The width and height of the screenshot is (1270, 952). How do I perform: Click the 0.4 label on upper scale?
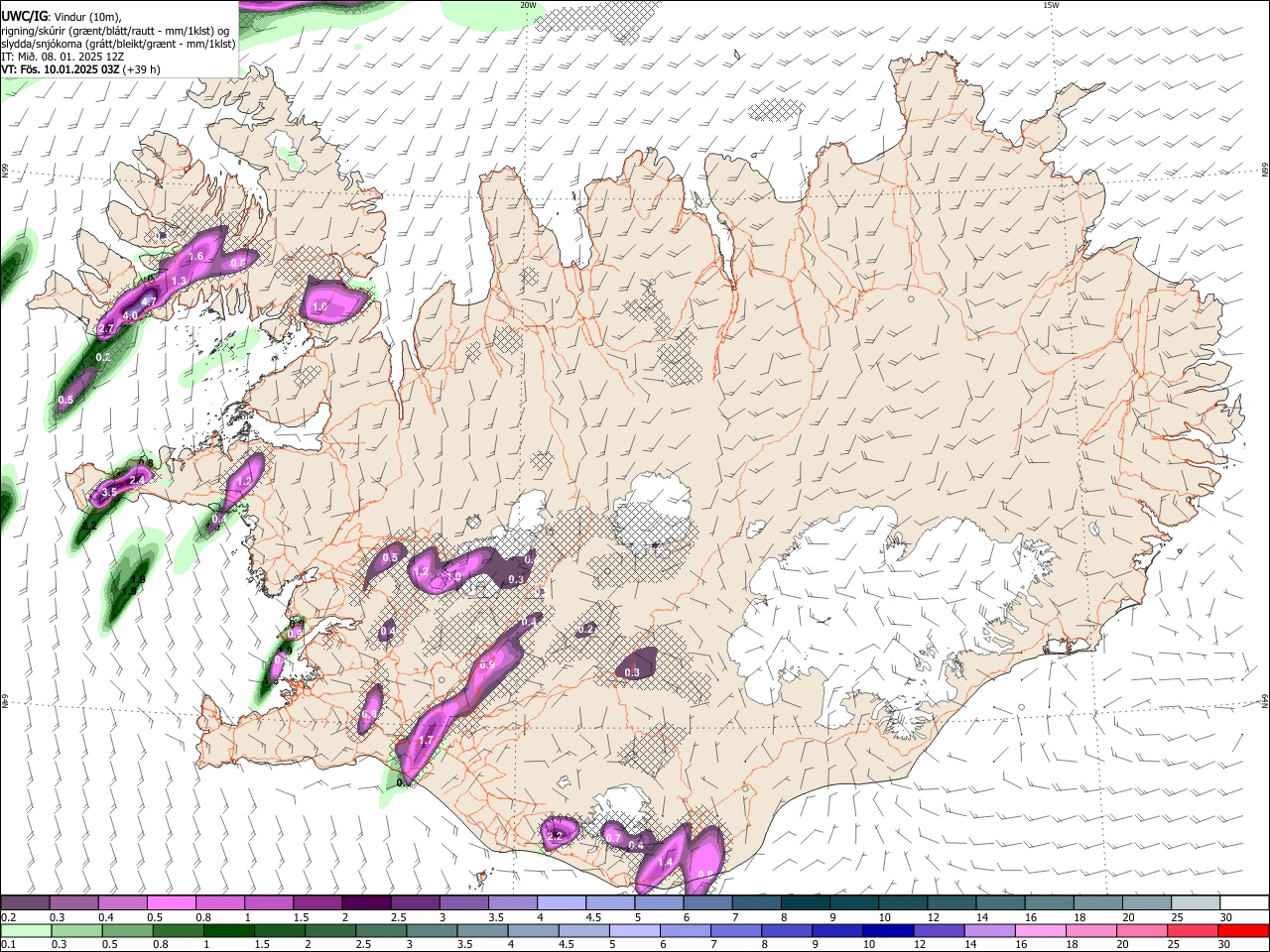pyautogui.click(x=106, y=917)
